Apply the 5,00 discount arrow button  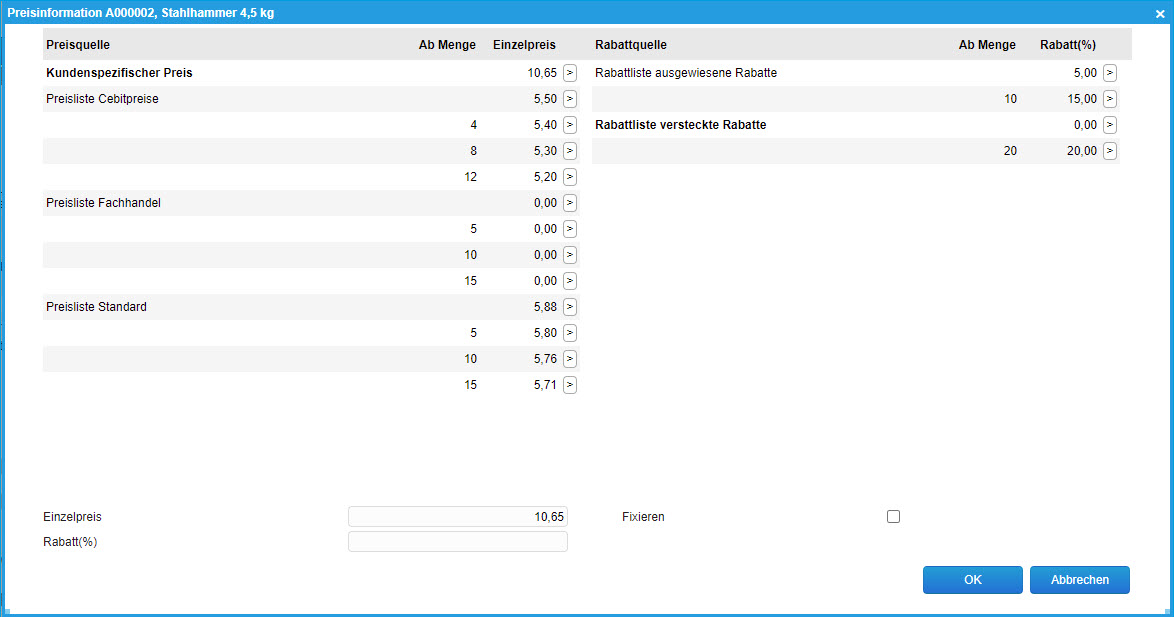pyautogui.click(x=1110, y=73)
